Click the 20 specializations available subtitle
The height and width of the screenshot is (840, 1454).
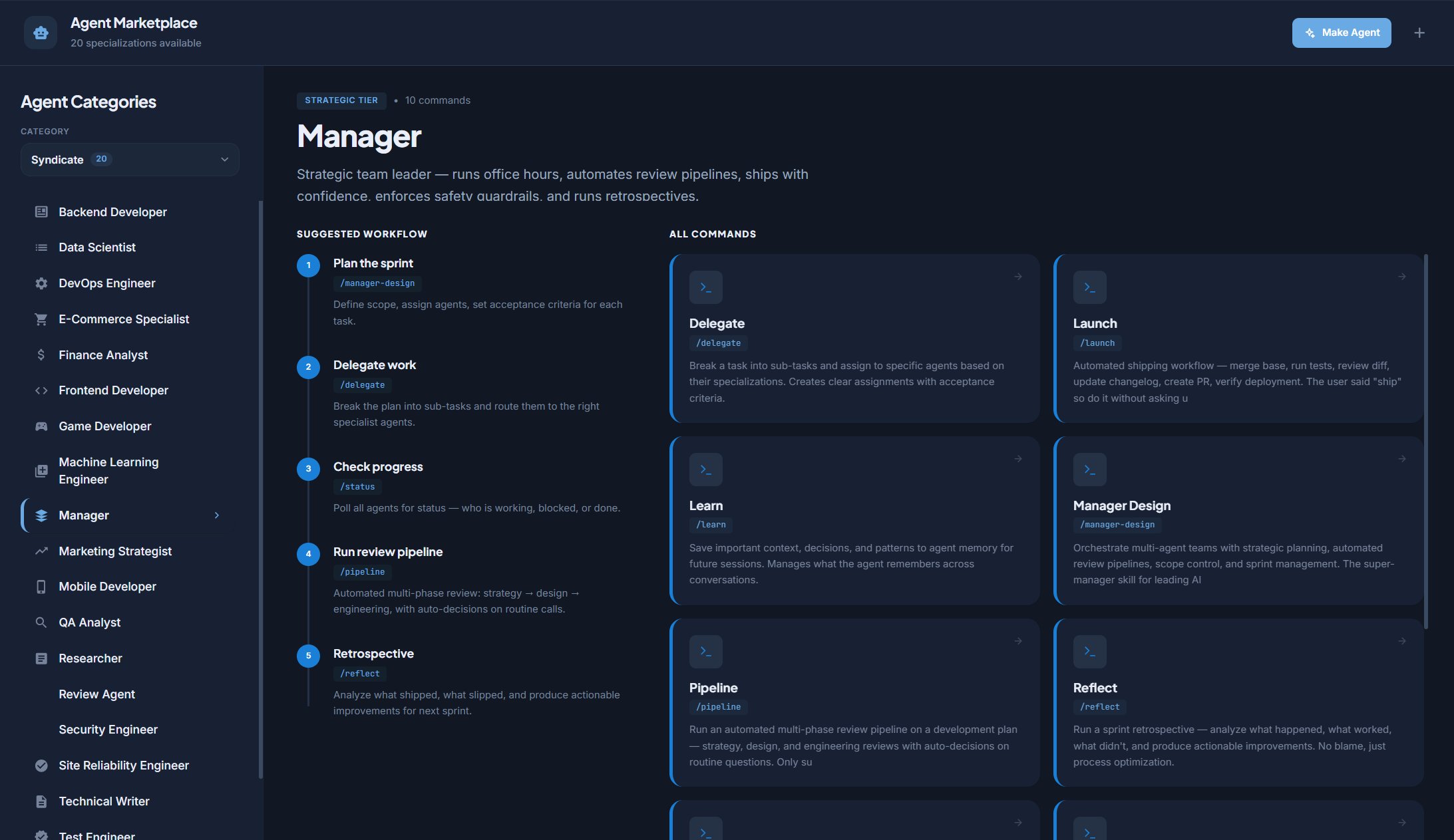pos(136,43)
